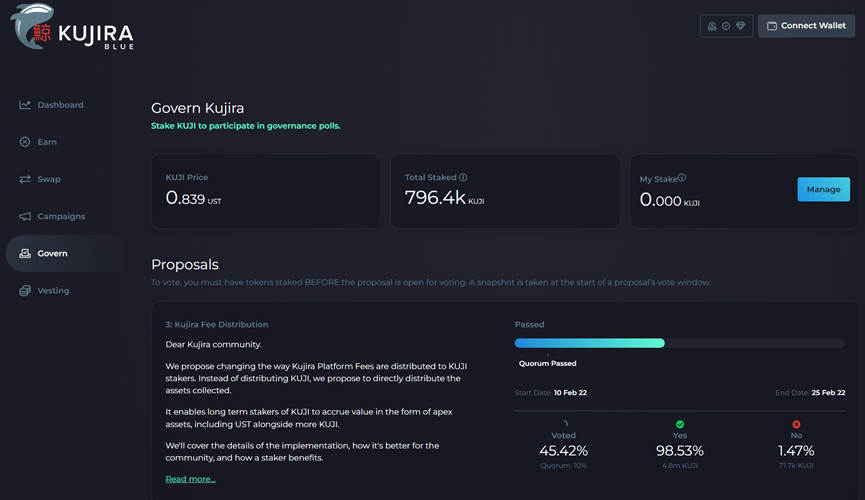Click the "4.8m KUJI" Yes amount

point(680,466)
